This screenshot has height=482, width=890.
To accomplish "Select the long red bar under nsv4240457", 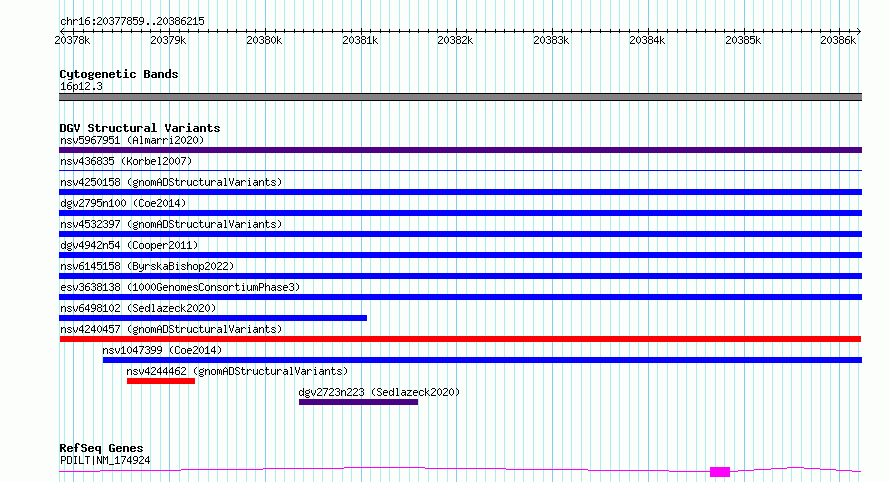I will click(x=460, y=339).
